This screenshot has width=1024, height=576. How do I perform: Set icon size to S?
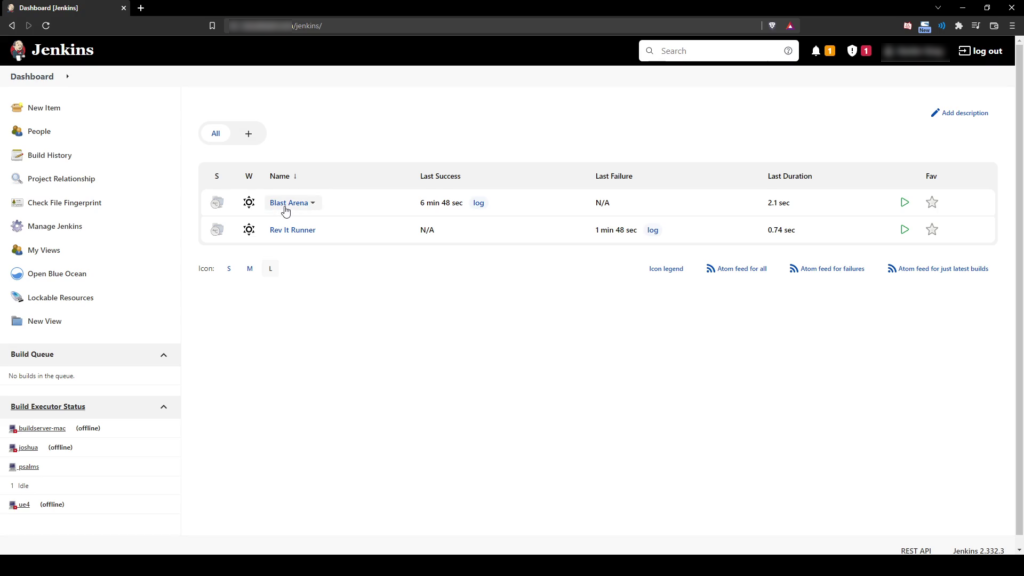point(229,268)
